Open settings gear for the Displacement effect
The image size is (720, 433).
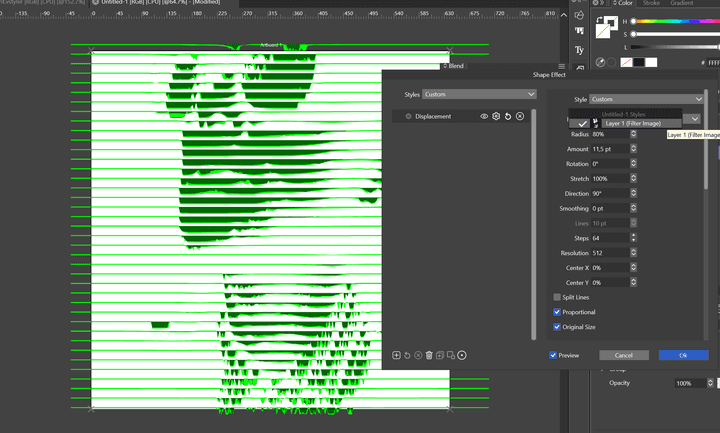496,117
